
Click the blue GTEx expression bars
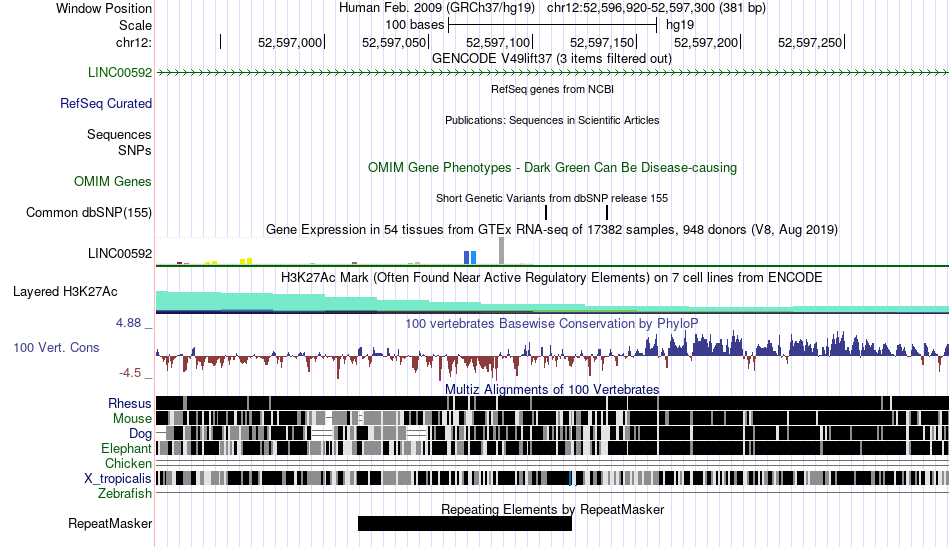pos(470,258)
